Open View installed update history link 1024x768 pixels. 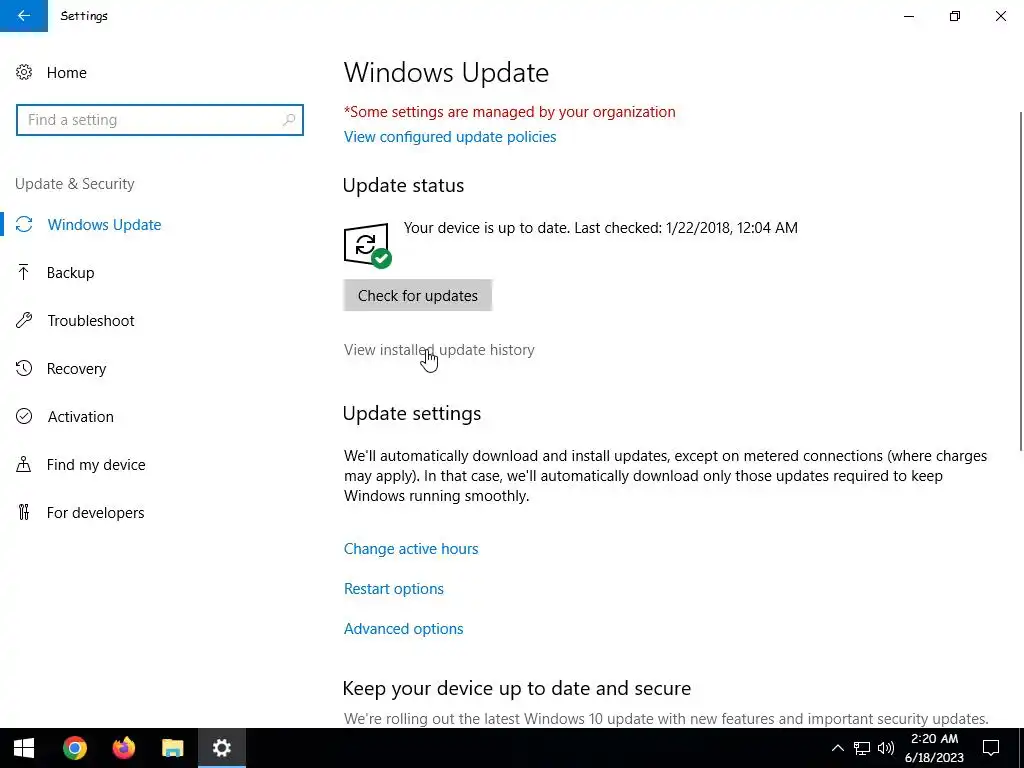[439, 350]
